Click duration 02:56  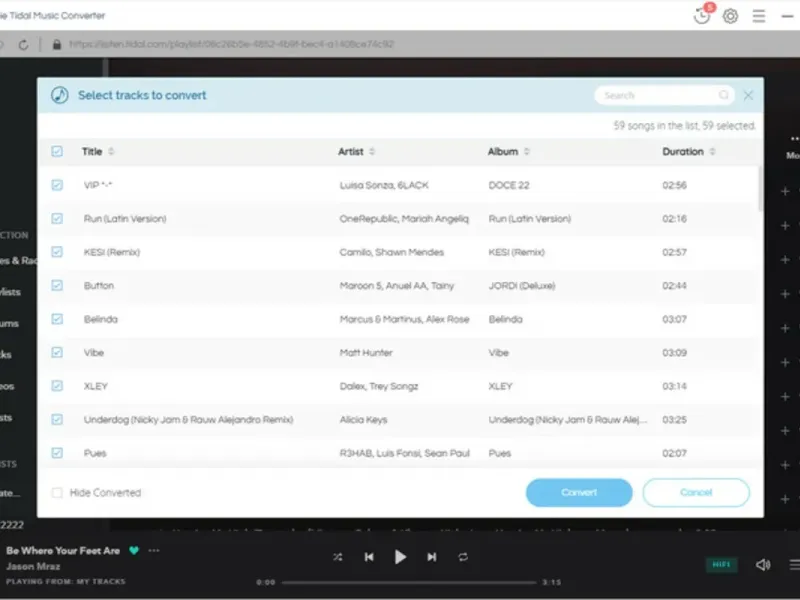click(x=674, y=185)
